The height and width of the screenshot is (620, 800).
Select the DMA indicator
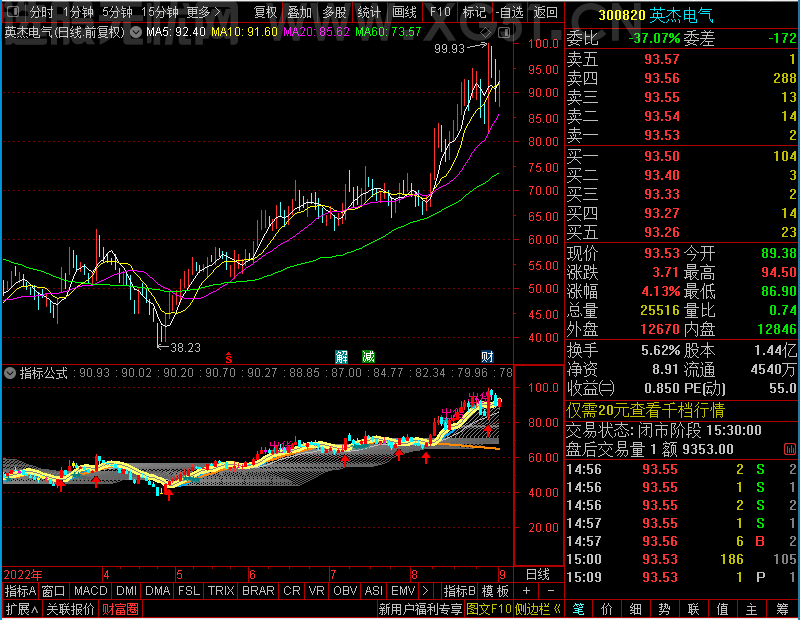pos(158,591)
